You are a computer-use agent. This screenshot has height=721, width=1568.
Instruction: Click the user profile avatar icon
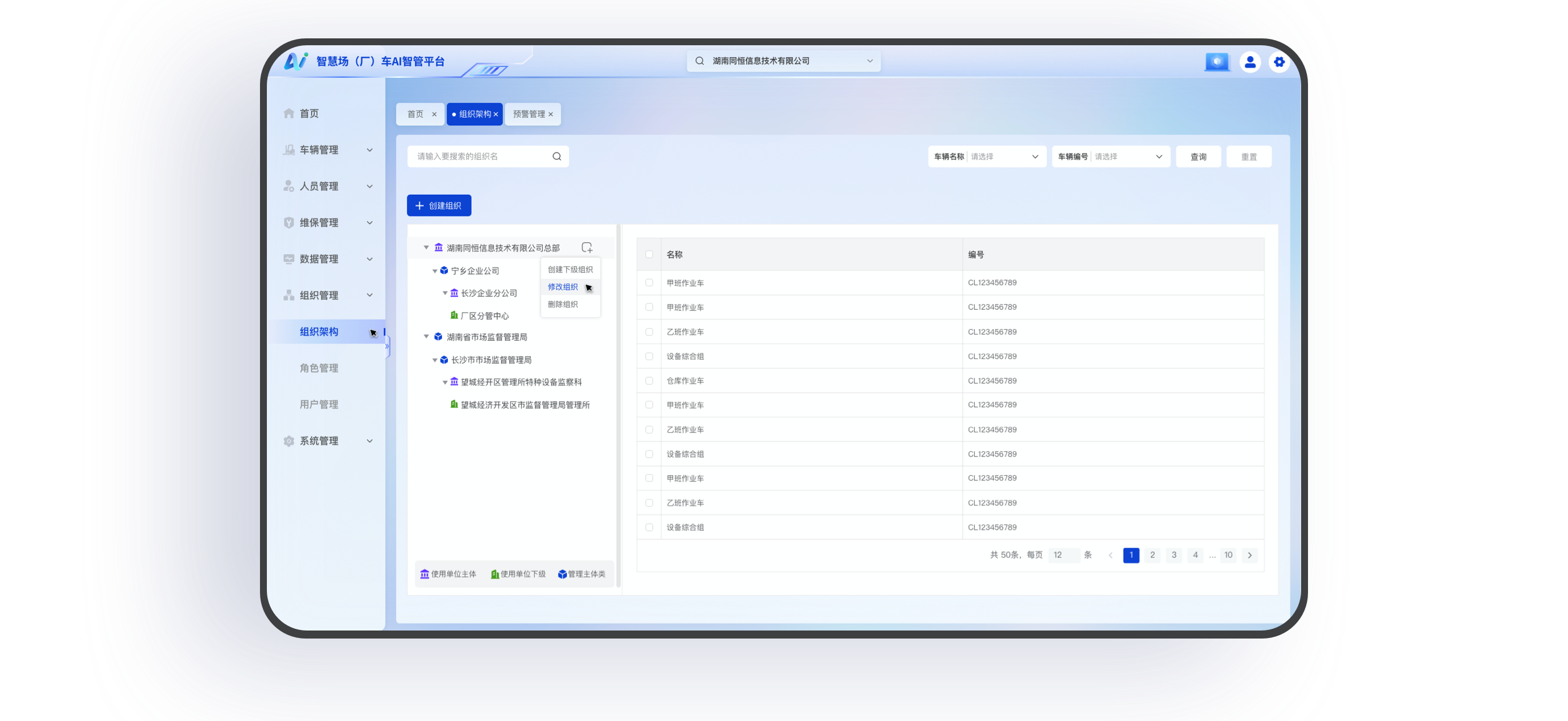coord(1250,62)
